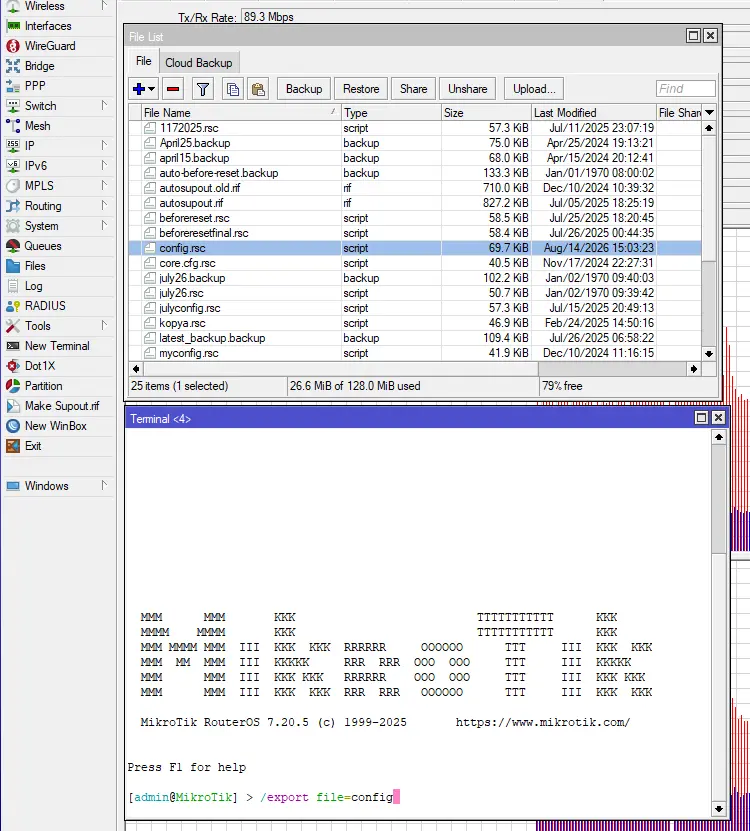Open the Log section
This screenshot has height=831, width=750.
pyautogui.click(x=33, y=286)
